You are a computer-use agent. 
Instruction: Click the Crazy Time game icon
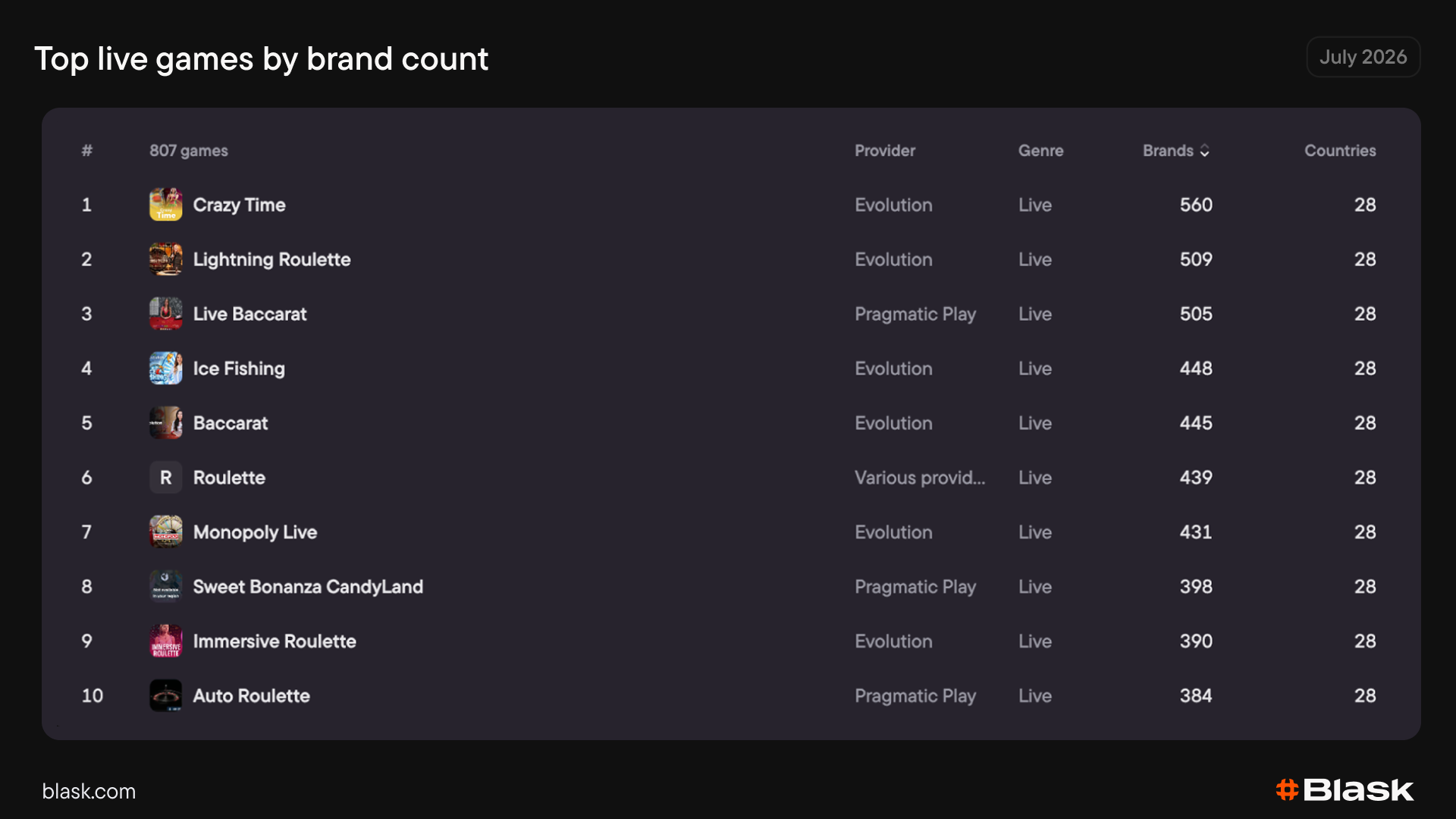165,205
